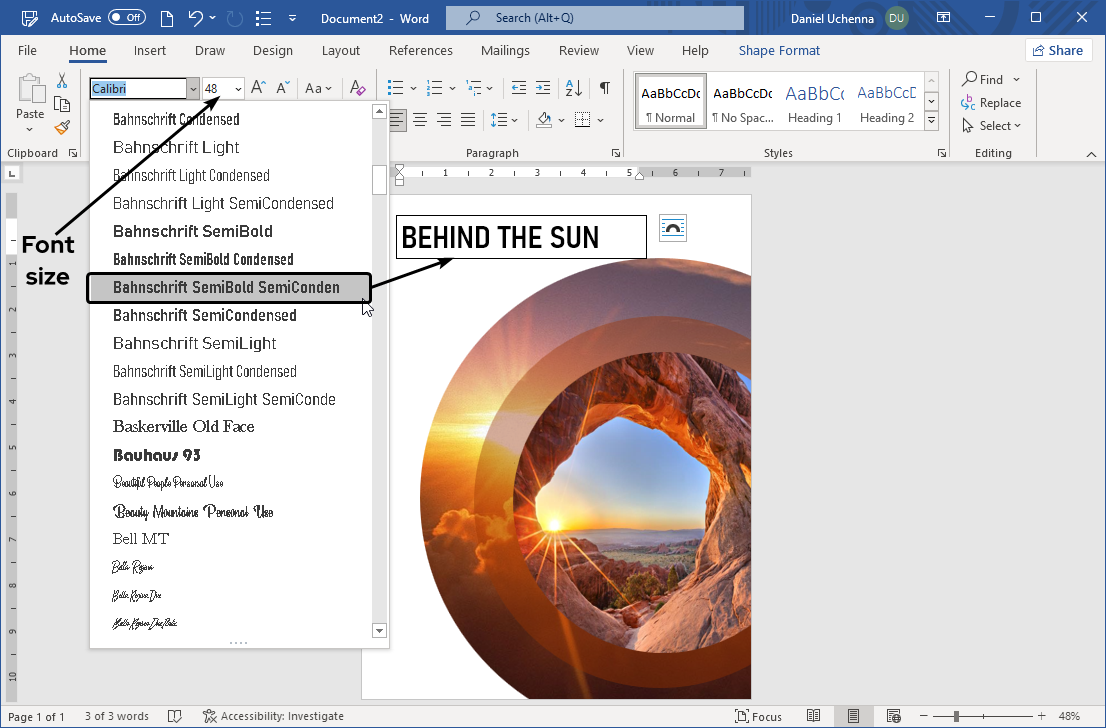Click Replace in the Editing group
Screen dimensions: 1106x728
click(x=991, y=102)
